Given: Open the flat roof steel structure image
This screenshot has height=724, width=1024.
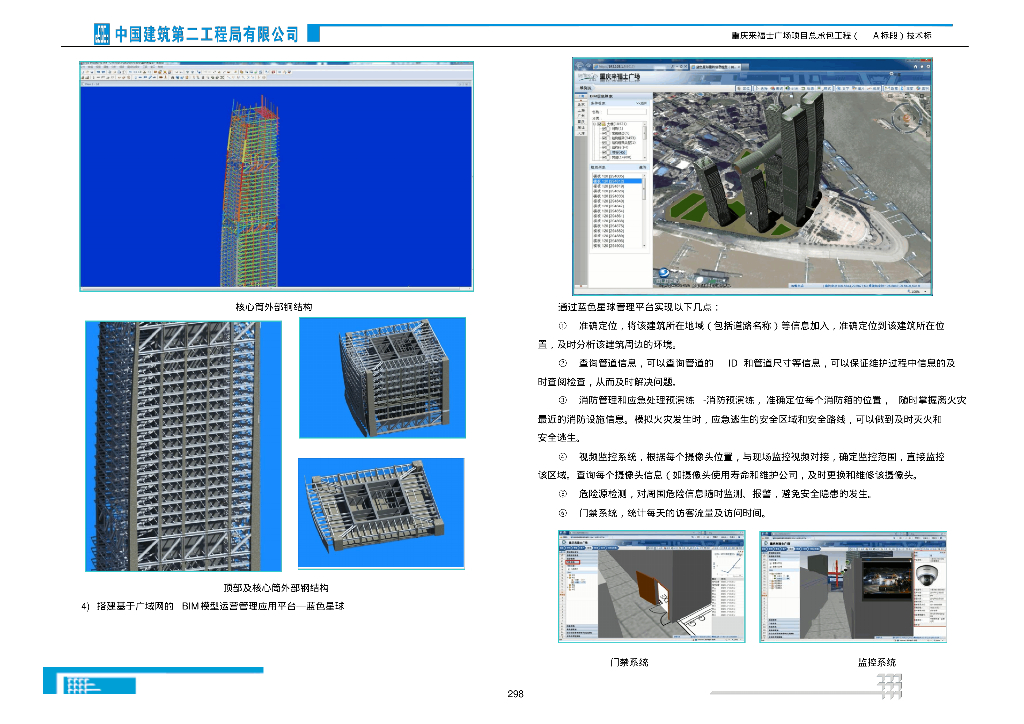Looking at the screenshot, I should [x=381, y=512].
